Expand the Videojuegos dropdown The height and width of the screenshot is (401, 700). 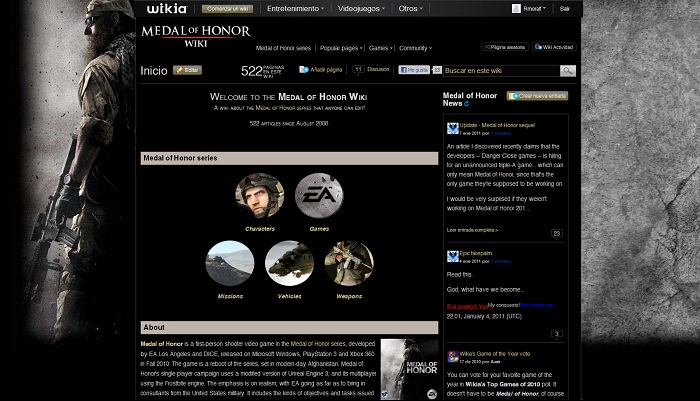click(361, 8)
